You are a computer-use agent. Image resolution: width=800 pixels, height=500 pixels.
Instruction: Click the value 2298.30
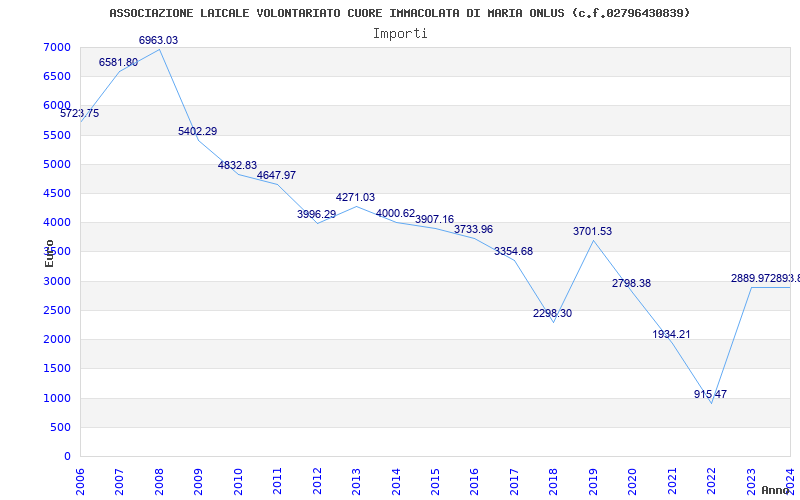point(553,314)
